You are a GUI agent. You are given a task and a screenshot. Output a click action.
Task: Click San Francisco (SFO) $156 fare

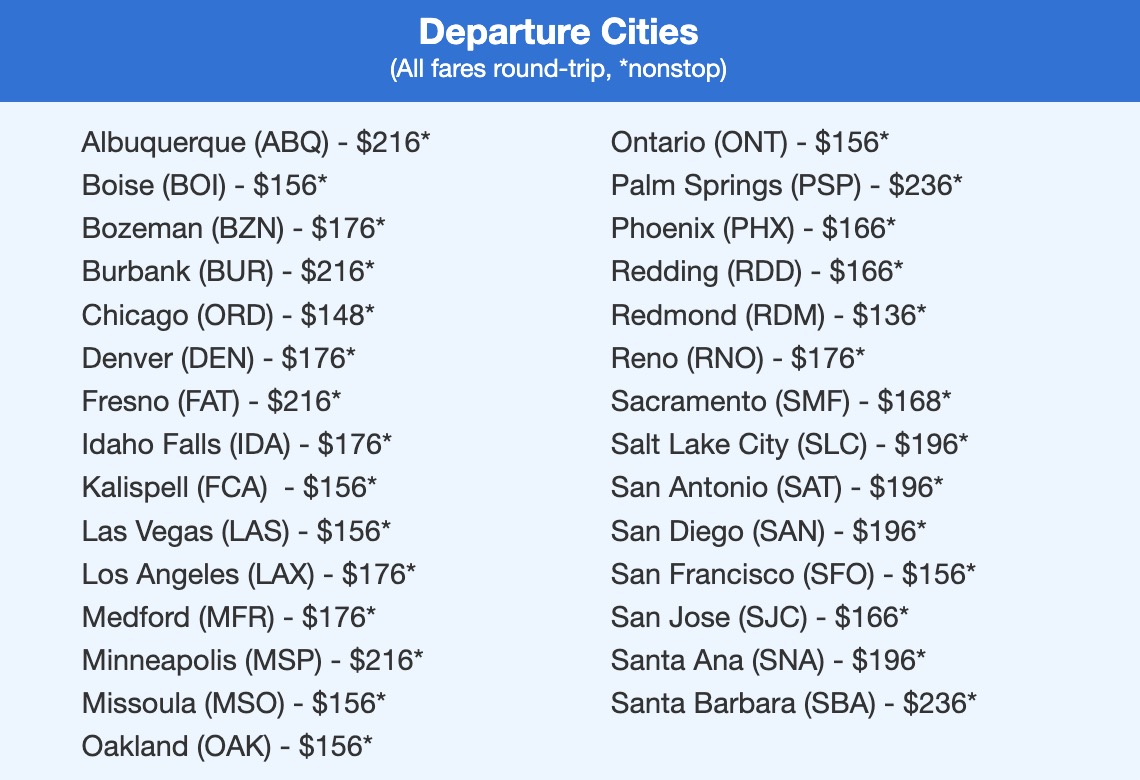[x=793, y=574]
